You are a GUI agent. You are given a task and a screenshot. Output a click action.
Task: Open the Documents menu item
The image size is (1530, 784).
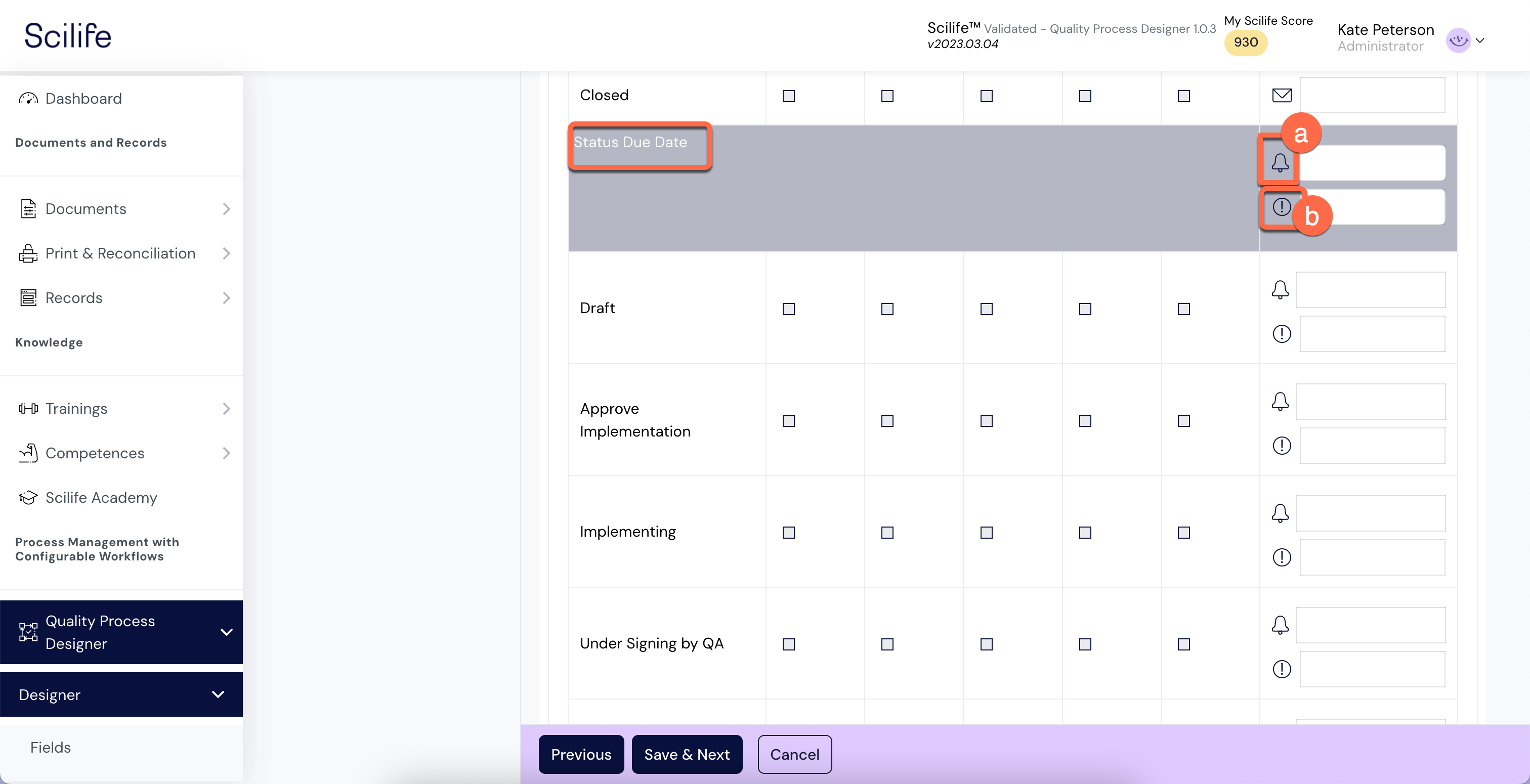click(x=121, y=209)
